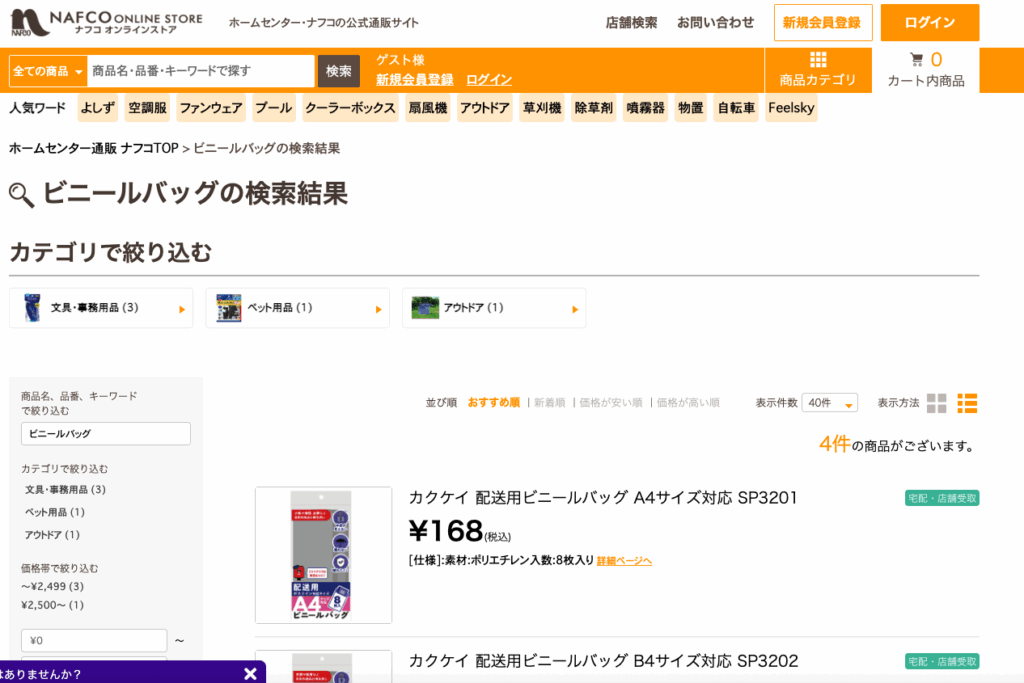Viewport: 1024px width, 683px height.
Task: Click 宅配・店舗受取 badge on SP3201
Action: point(942,498)
